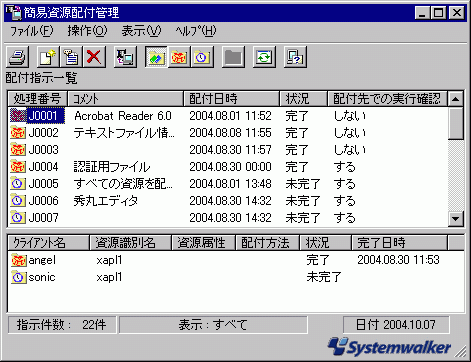Click the instruction list scrollbar thumb
Image resolution: width=471 pixels, height=362 pixels.
[x=456, y=123]
